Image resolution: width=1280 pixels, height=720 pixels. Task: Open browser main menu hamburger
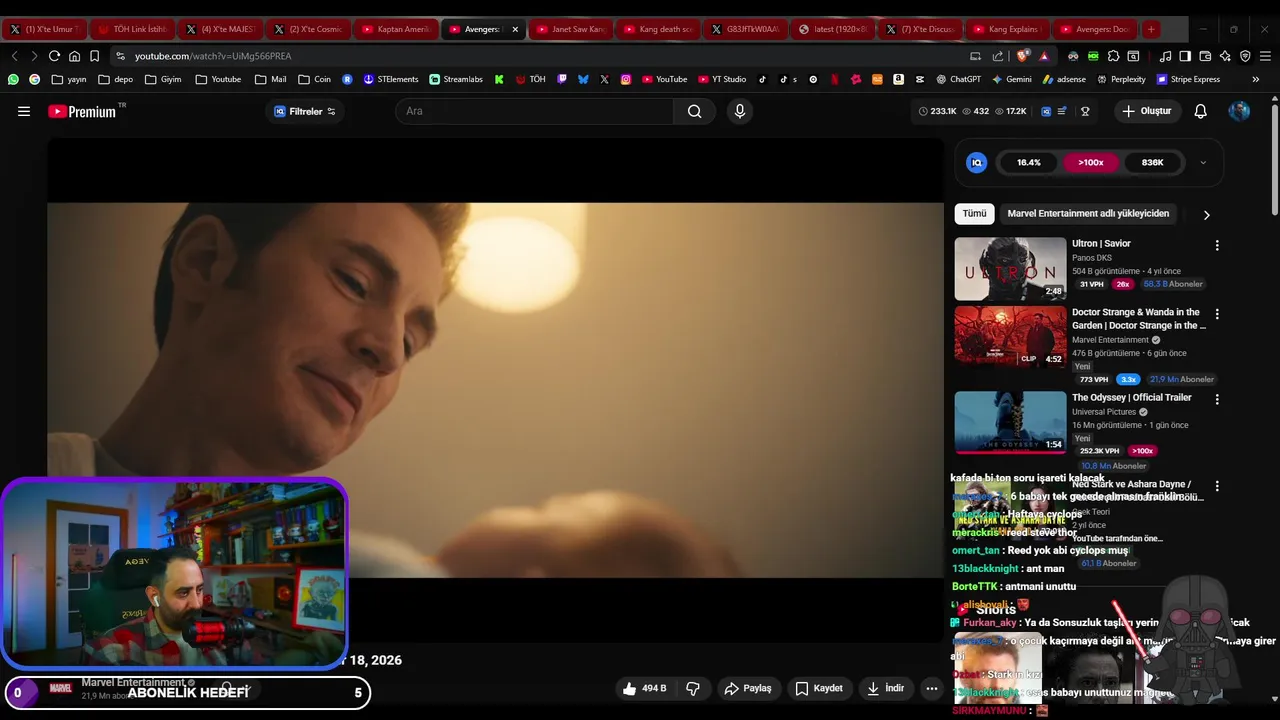(1265, 56)
